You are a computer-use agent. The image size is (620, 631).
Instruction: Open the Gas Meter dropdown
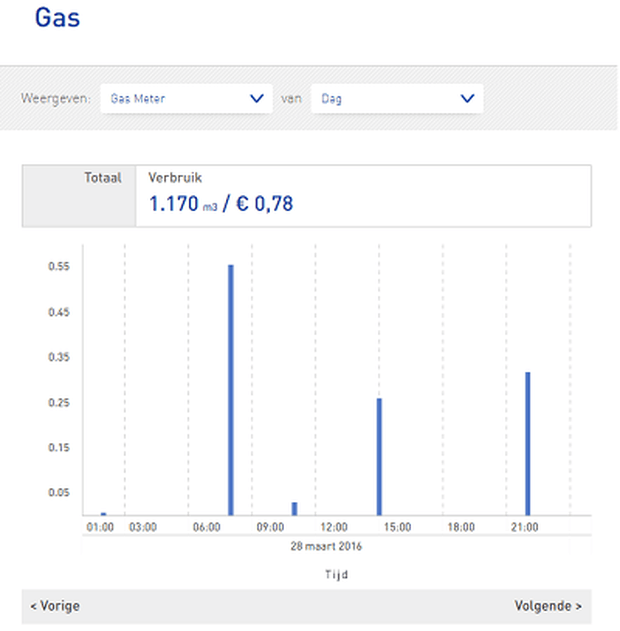pyautogui.click(x=186, y=99)
